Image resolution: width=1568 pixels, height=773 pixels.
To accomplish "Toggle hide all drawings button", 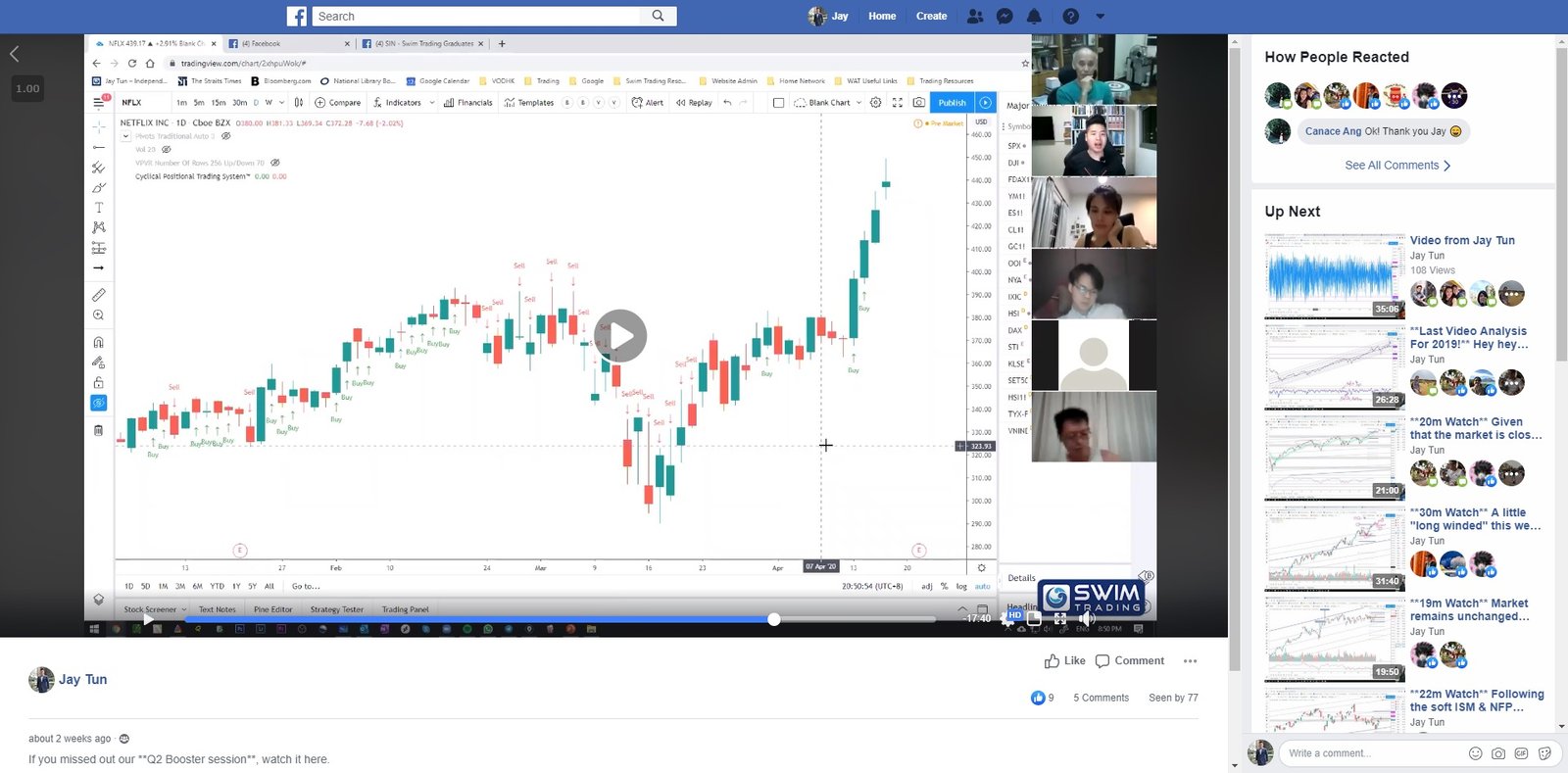I will (x=99, y=403).
